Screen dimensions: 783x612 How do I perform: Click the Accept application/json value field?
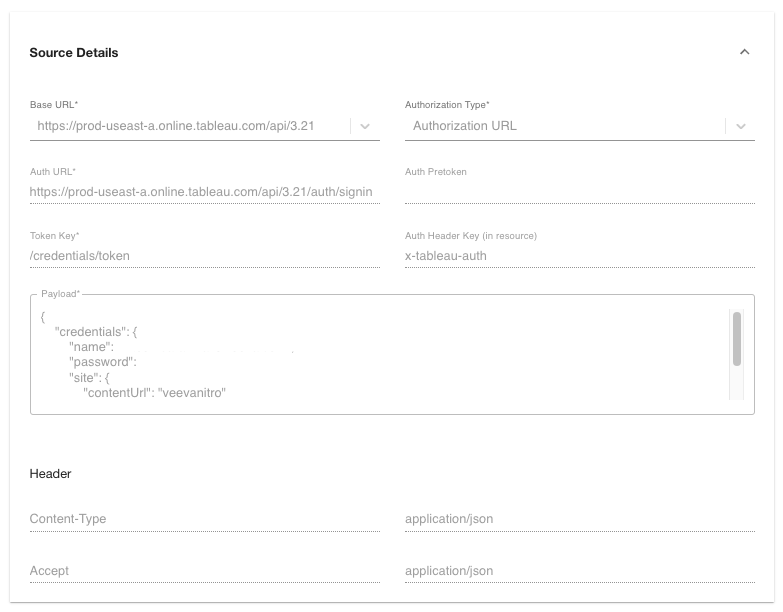(x=579, y=571)
